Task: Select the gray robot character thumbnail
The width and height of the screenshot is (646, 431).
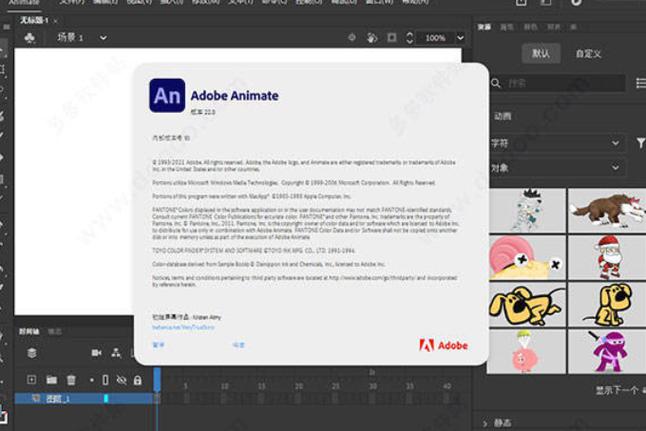Action: click(x=527, y=210)
